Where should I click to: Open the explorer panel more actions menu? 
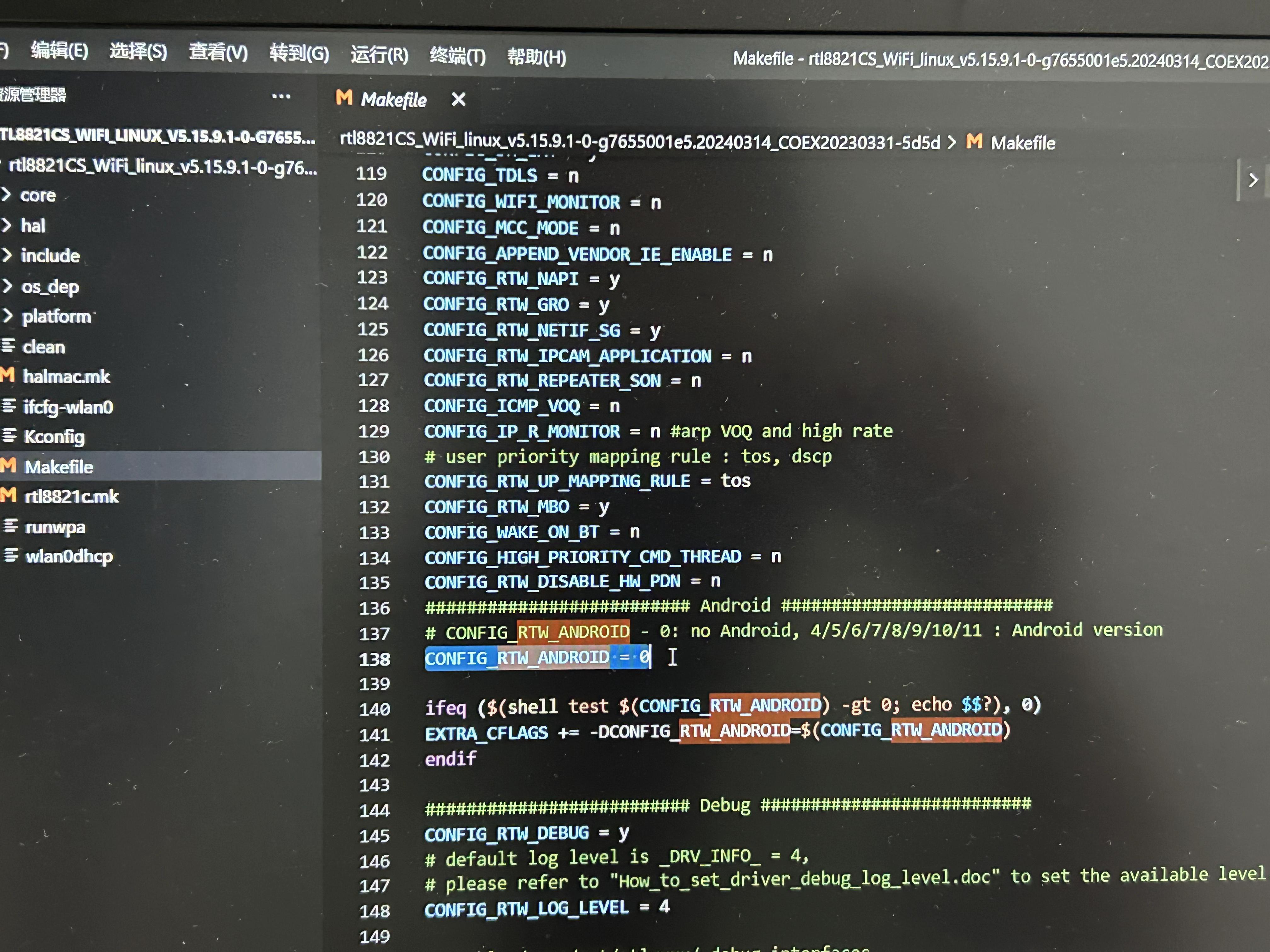point(281,96)
